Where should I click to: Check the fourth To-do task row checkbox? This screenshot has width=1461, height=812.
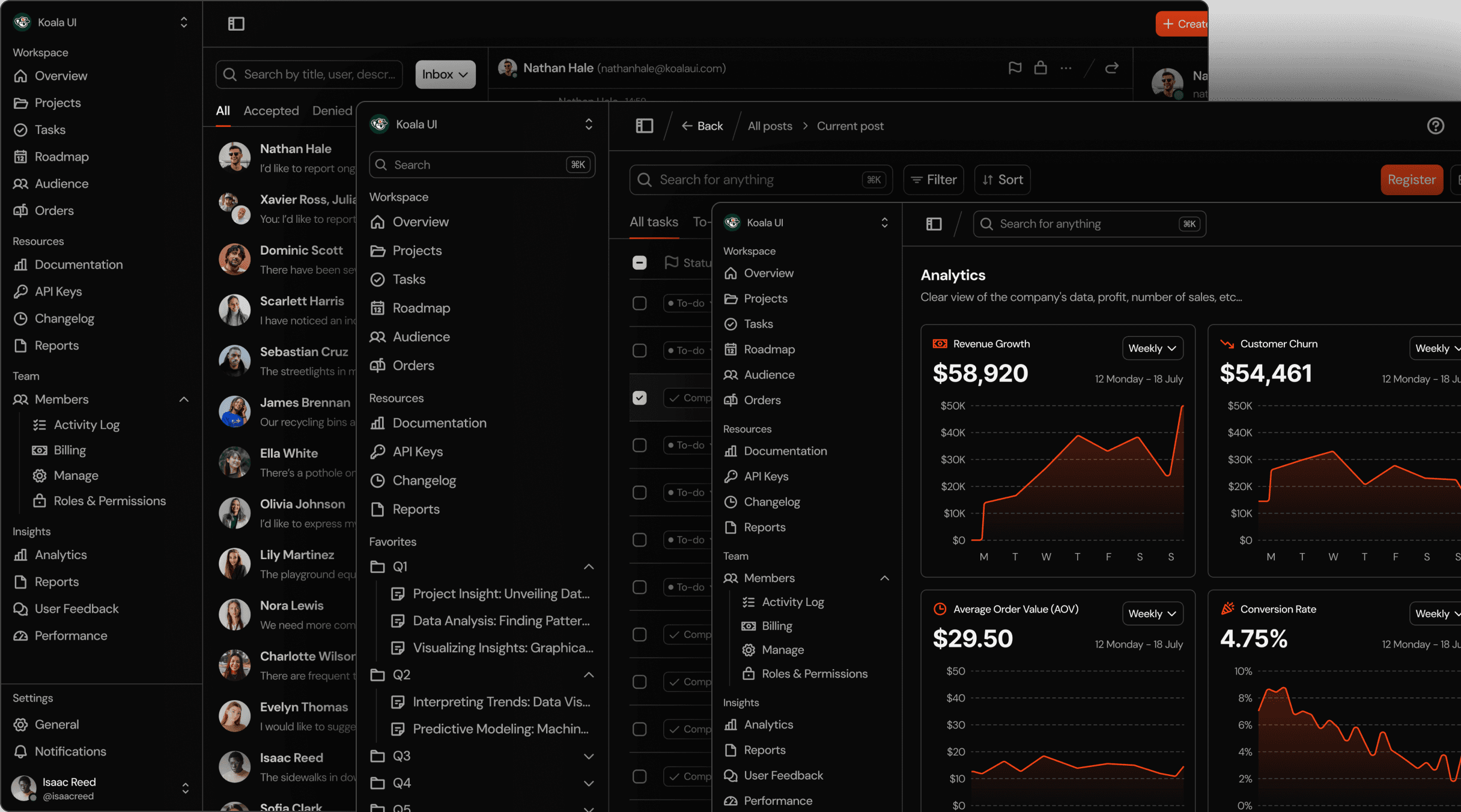coord(639,492)
